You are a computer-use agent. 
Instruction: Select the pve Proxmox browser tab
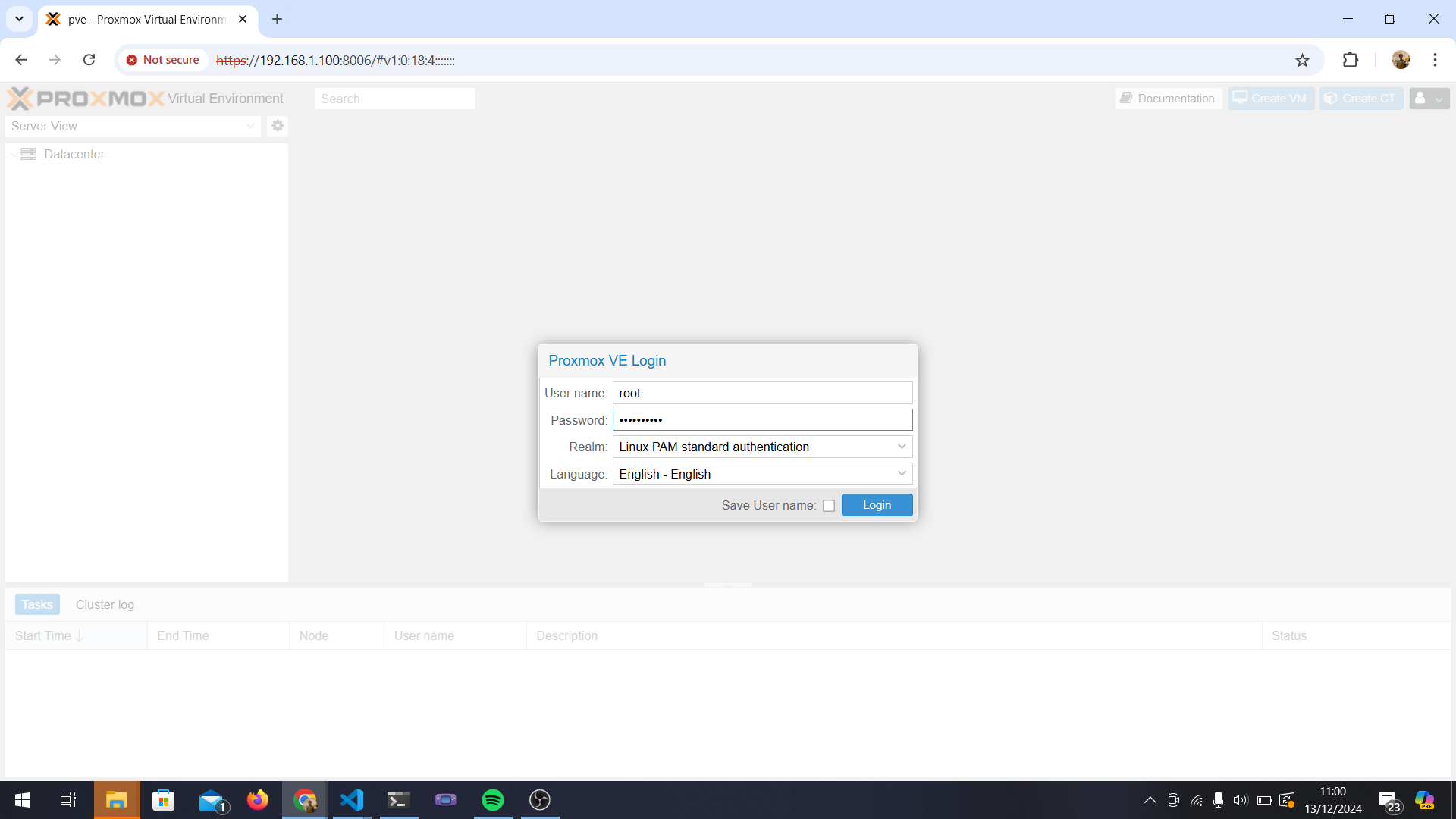click(x=148, y=20)
